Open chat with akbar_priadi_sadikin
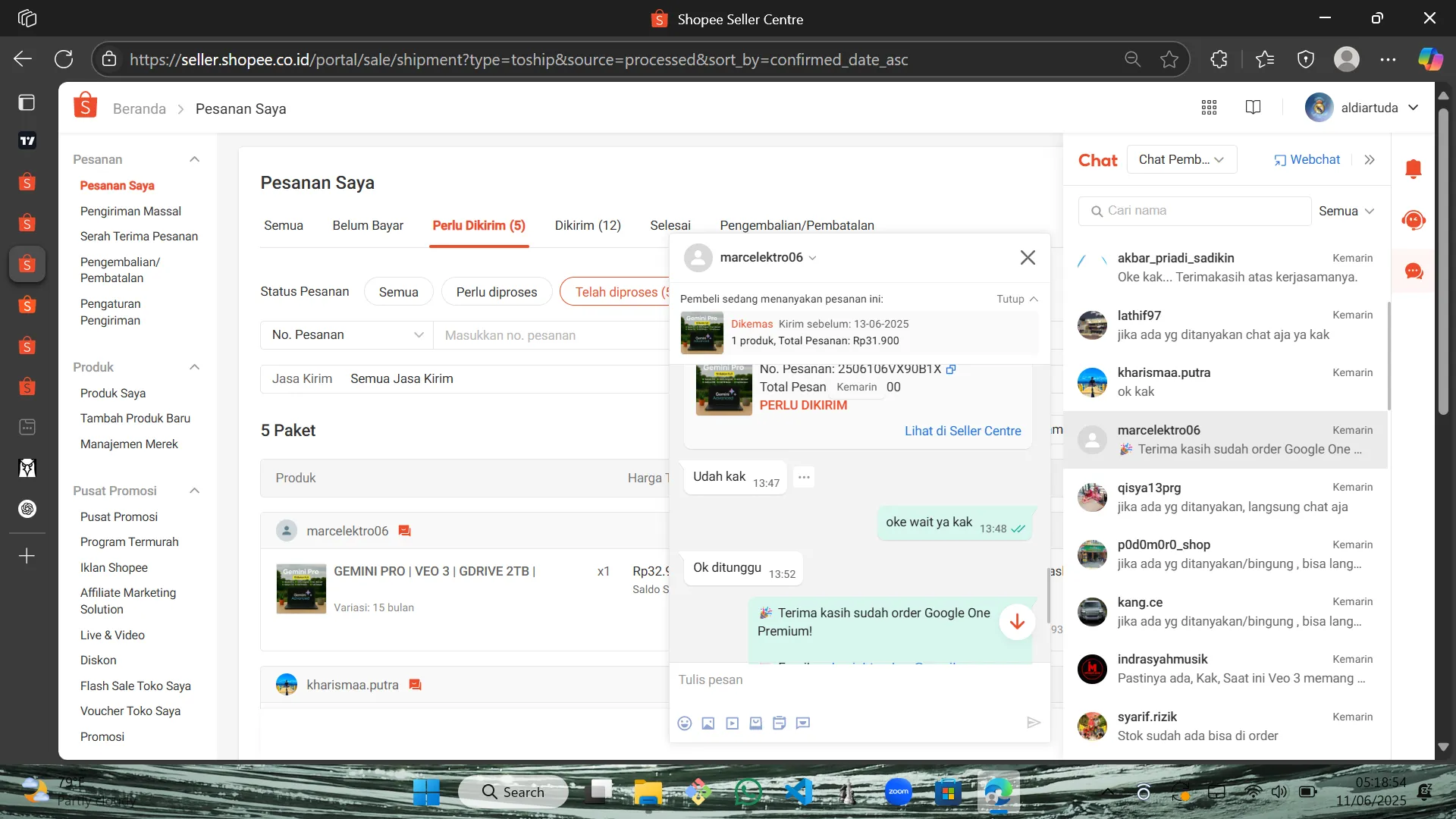 pos(1227,268)
